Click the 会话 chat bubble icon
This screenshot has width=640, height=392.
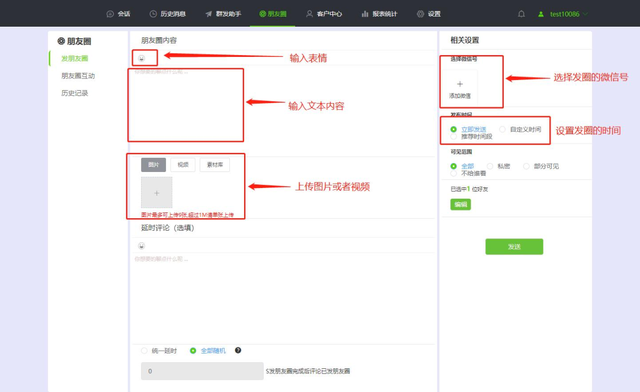coord(110,14)
